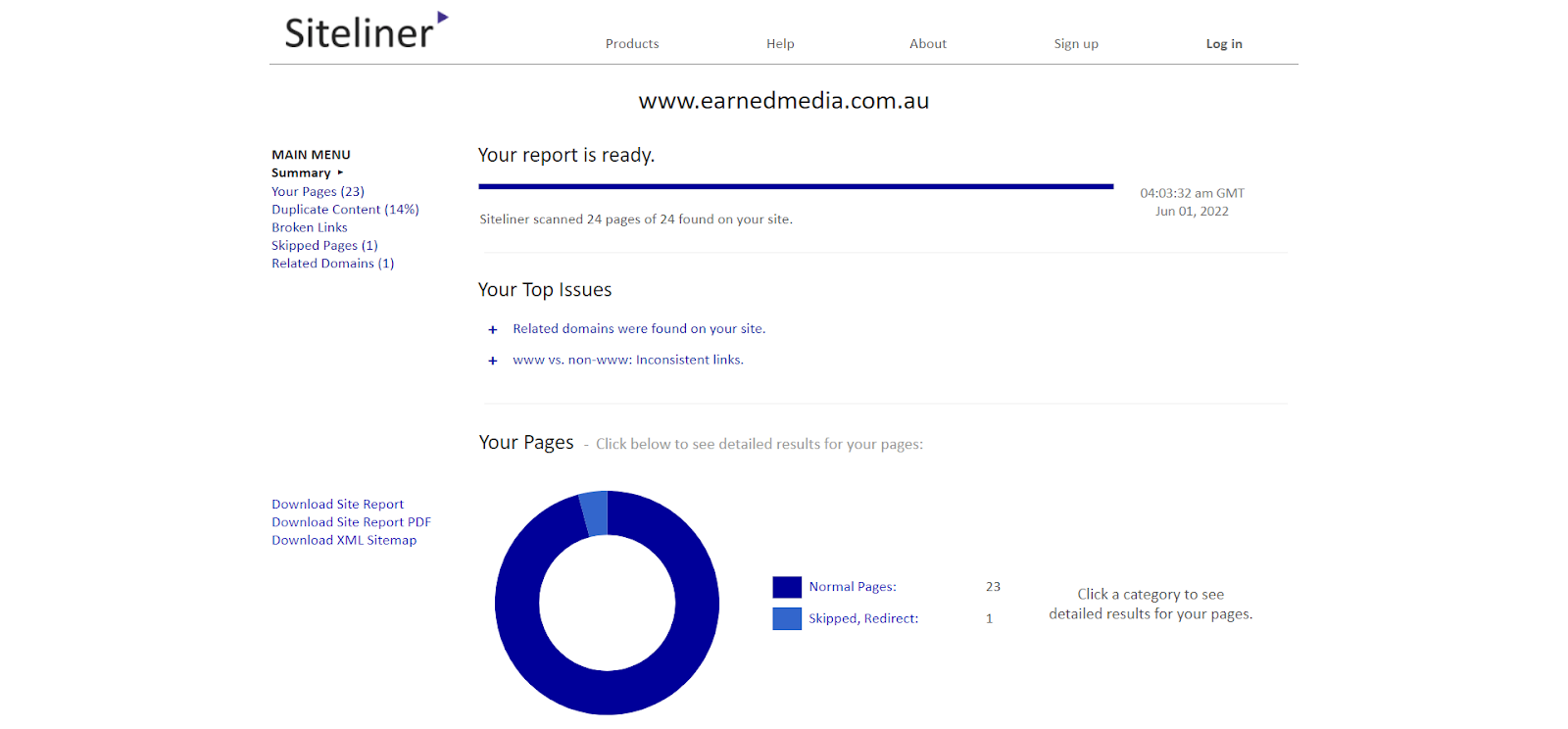Image resolution: width=1568 pixels, height=729 pixels.
Task: View Duplicate Content (14%) report
Action: 345,210
